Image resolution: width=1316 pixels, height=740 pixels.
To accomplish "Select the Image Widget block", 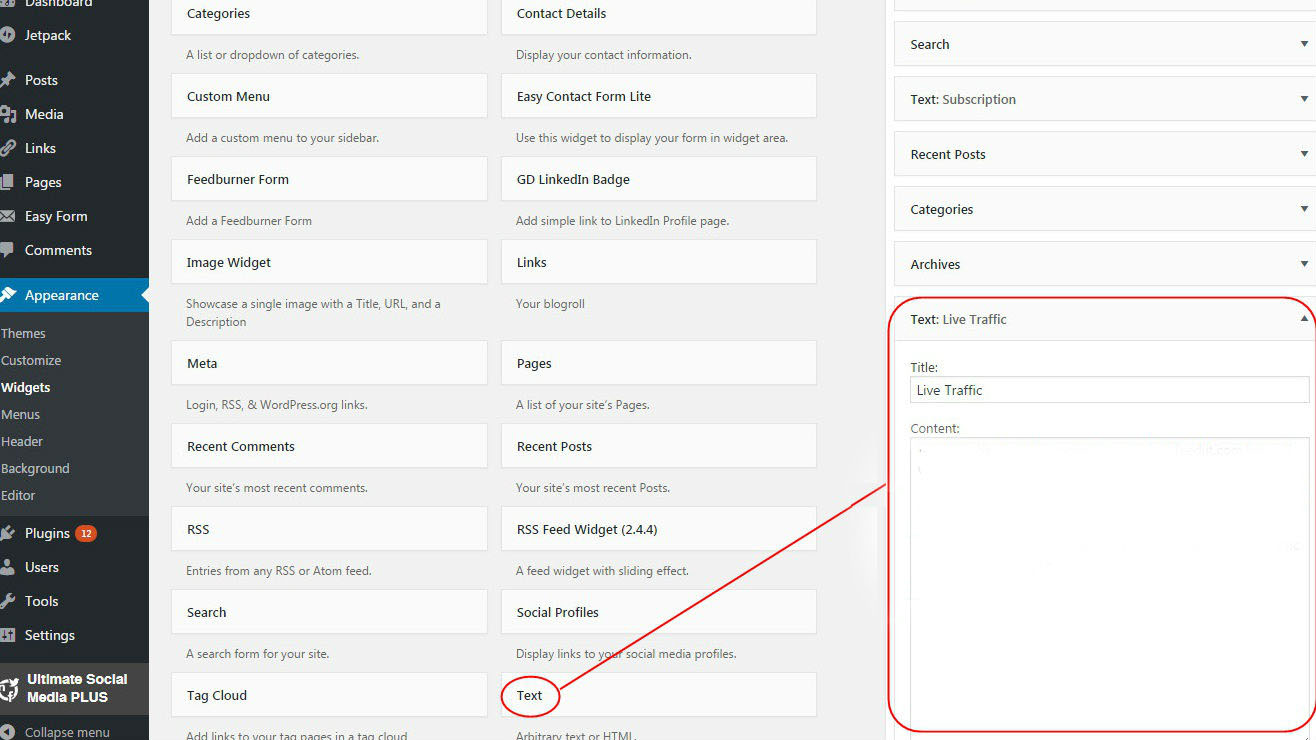I will pos(329,262).
